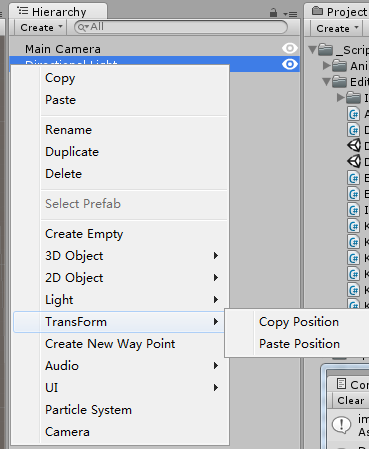Collapse the _Scripts folder tree arrow

pyautogui.click(x=313, y=50)
